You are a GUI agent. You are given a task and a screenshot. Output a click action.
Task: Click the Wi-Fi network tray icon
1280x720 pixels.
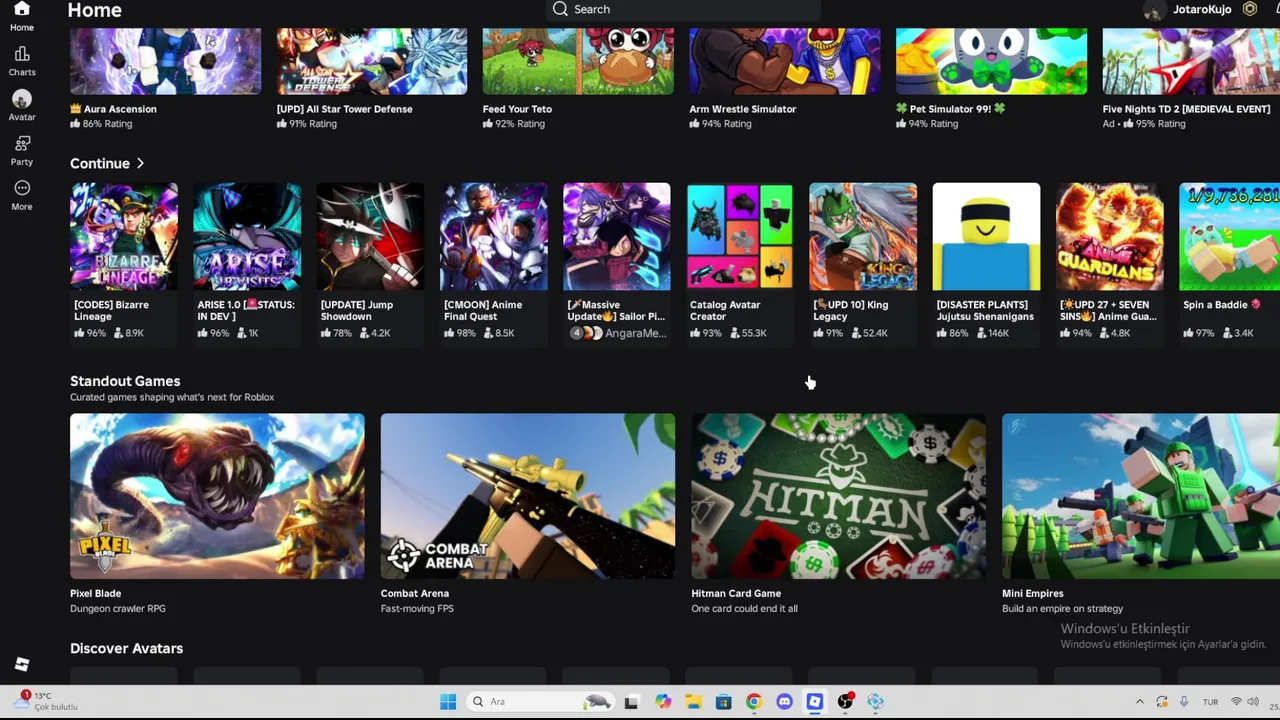1237,702
